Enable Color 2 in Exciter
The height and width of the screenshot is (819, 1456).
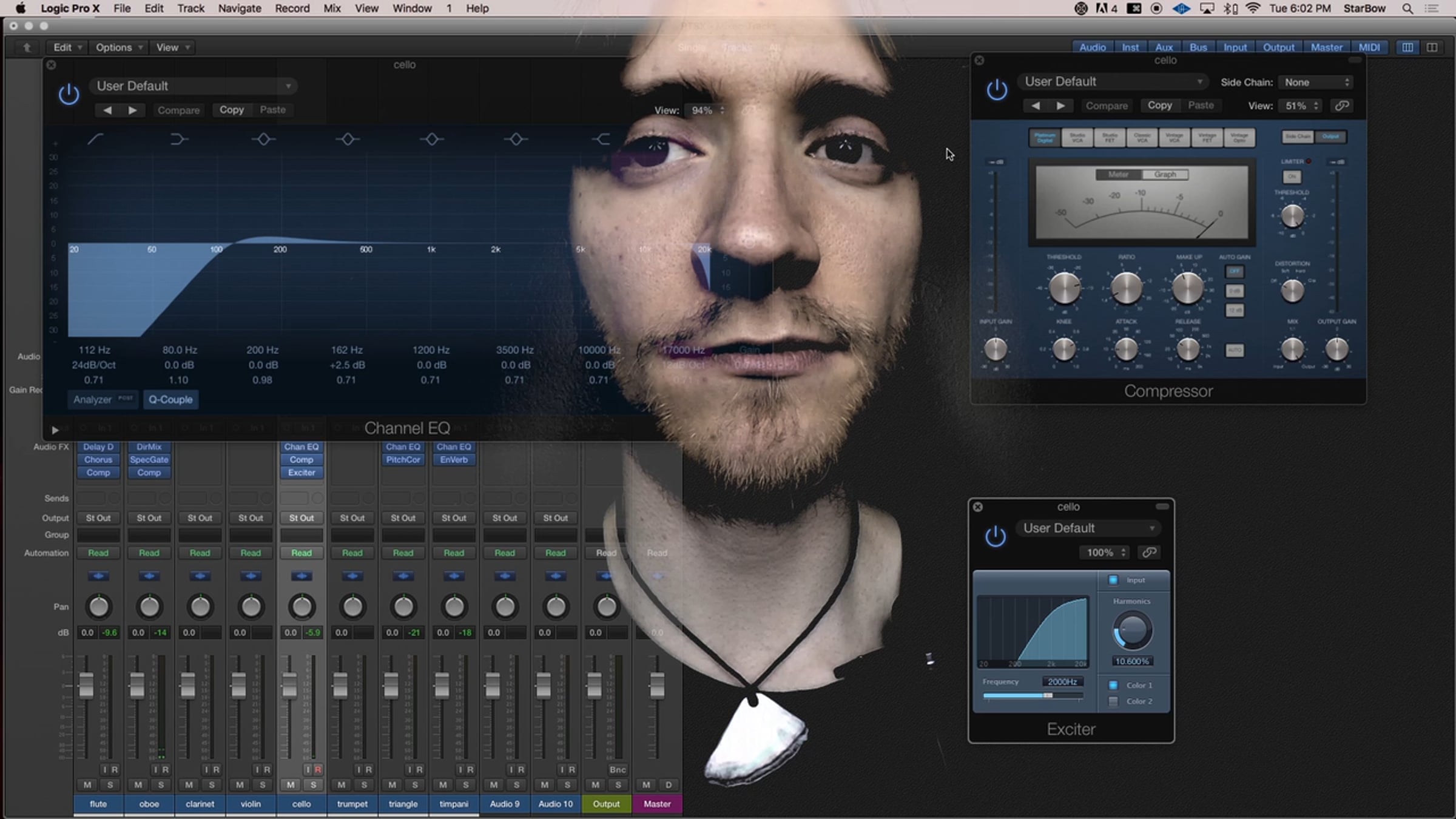click(1113, 701)
